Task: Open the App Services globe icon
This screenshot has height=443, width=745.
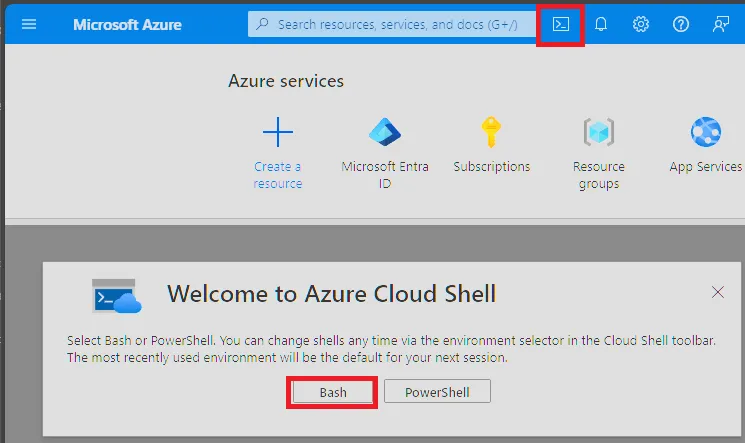Action: (705, 131)
